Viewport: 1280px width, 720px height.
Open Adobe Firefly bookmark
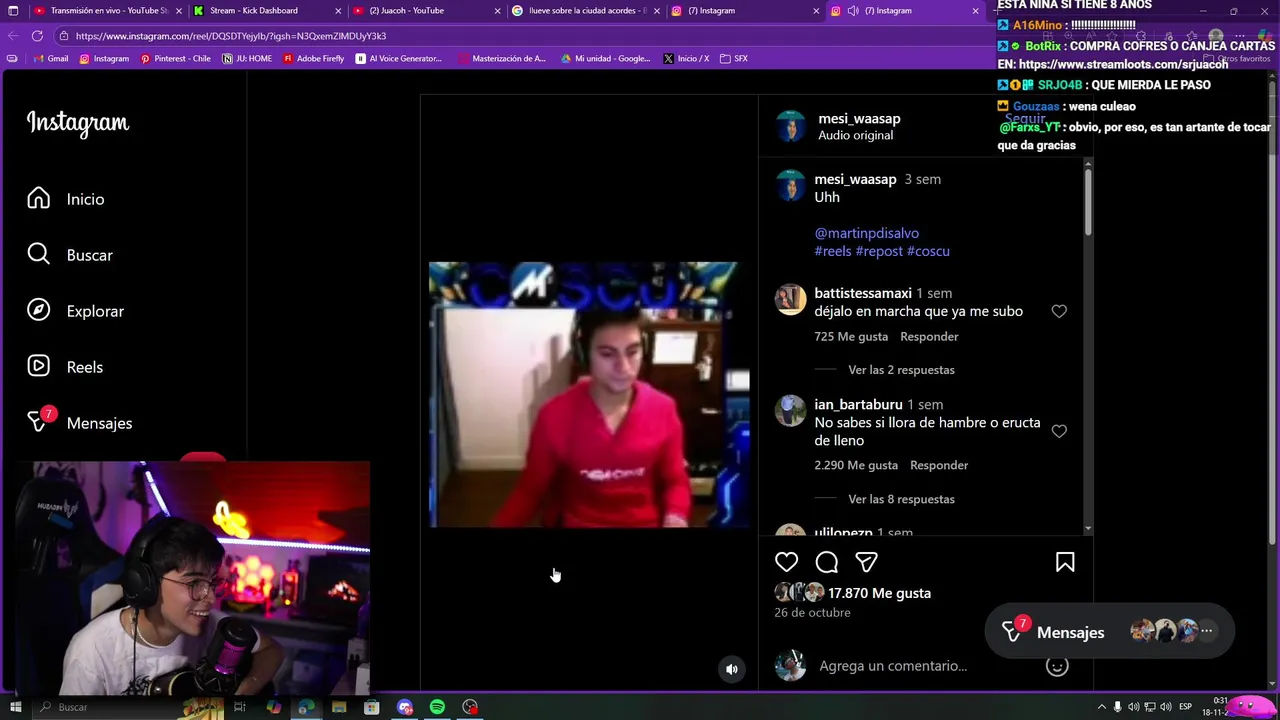point(313,59)
